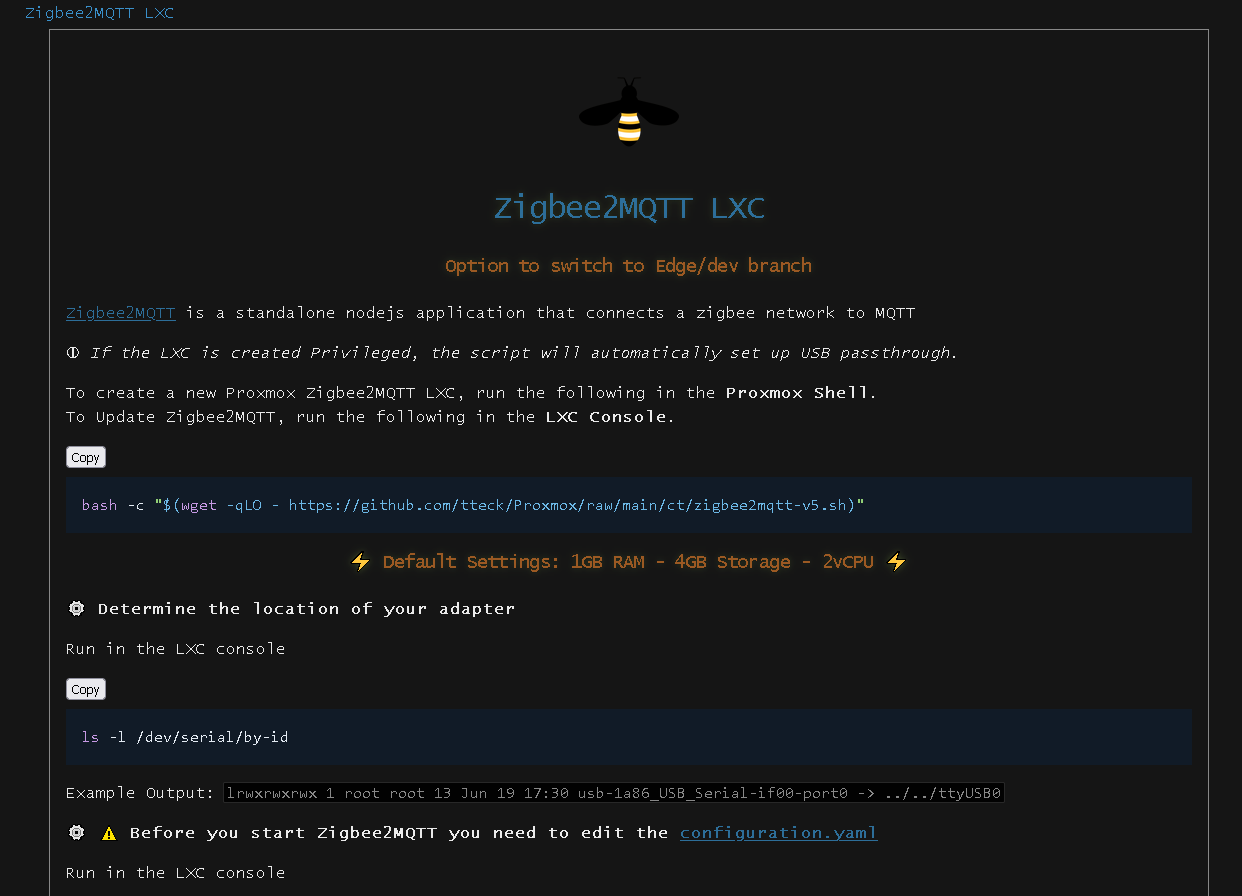This screenshot has height=896, width=1242.
Task: Click Option to switch to Edge/dev branch
Action: tap(629, 266)
